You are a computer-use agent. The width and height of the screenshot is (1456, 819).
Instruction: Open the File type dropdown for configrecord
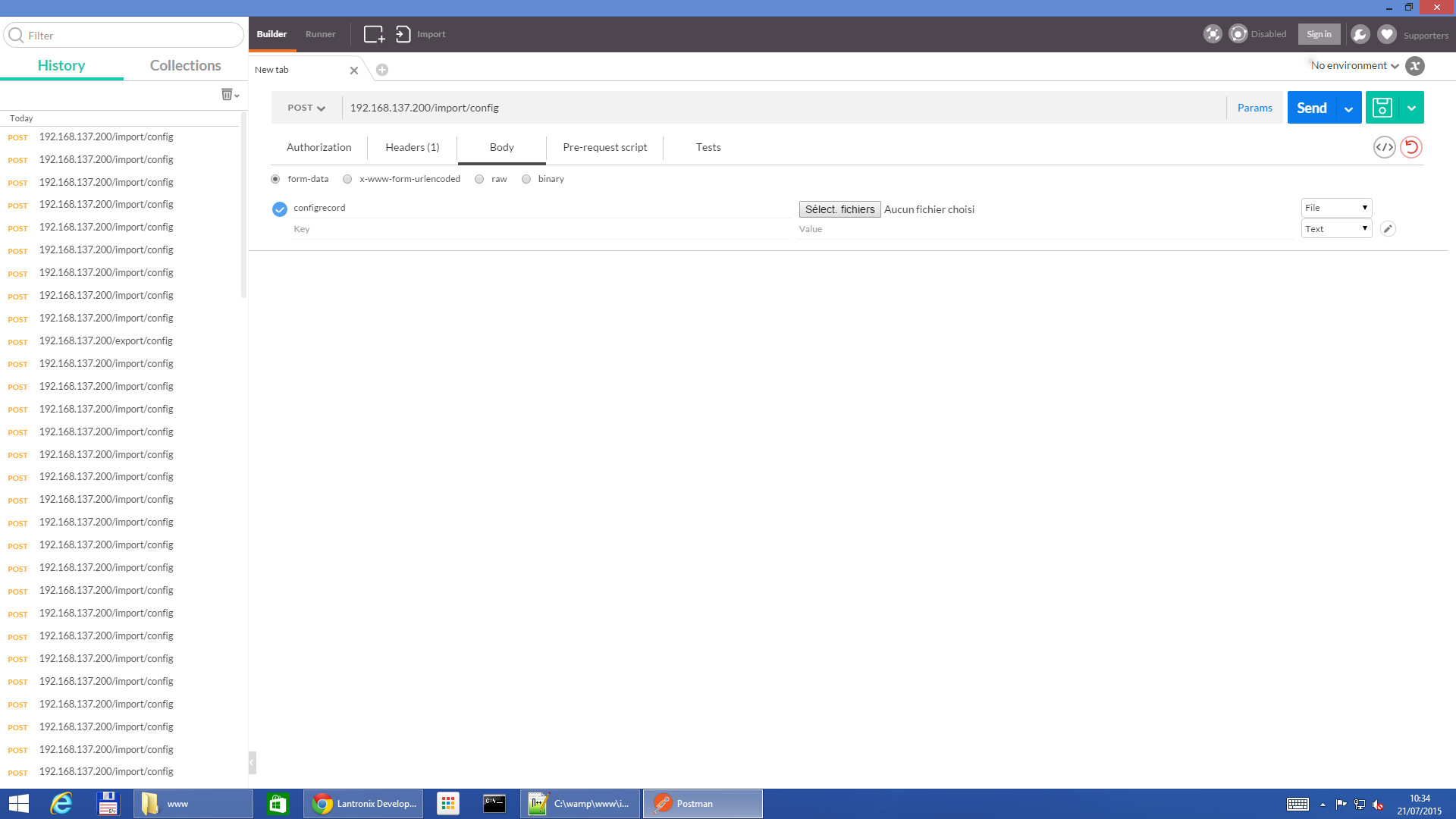tap(1336, 208)
